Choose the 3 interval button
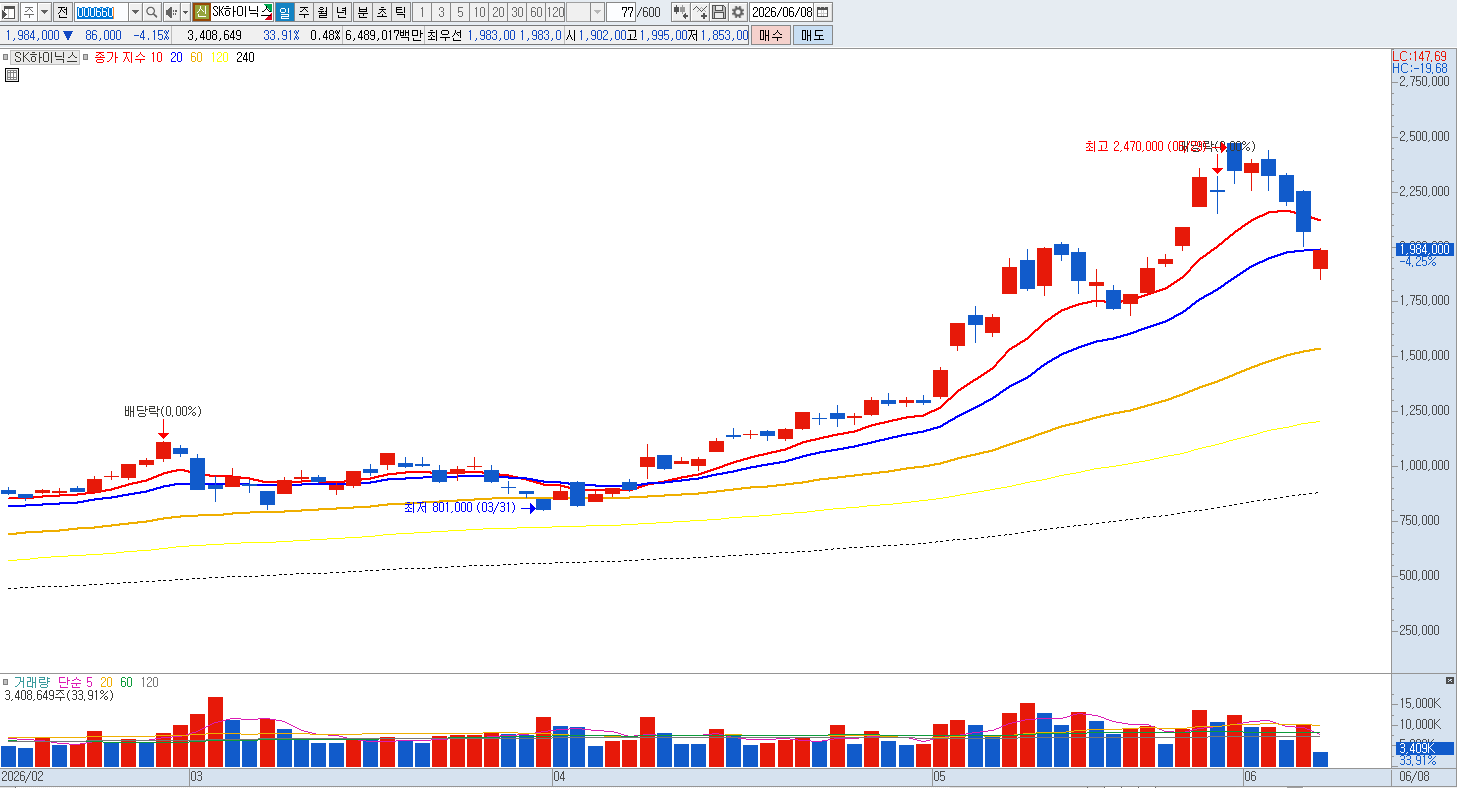This screenshot has height=788, width=1457. point(441,12)
